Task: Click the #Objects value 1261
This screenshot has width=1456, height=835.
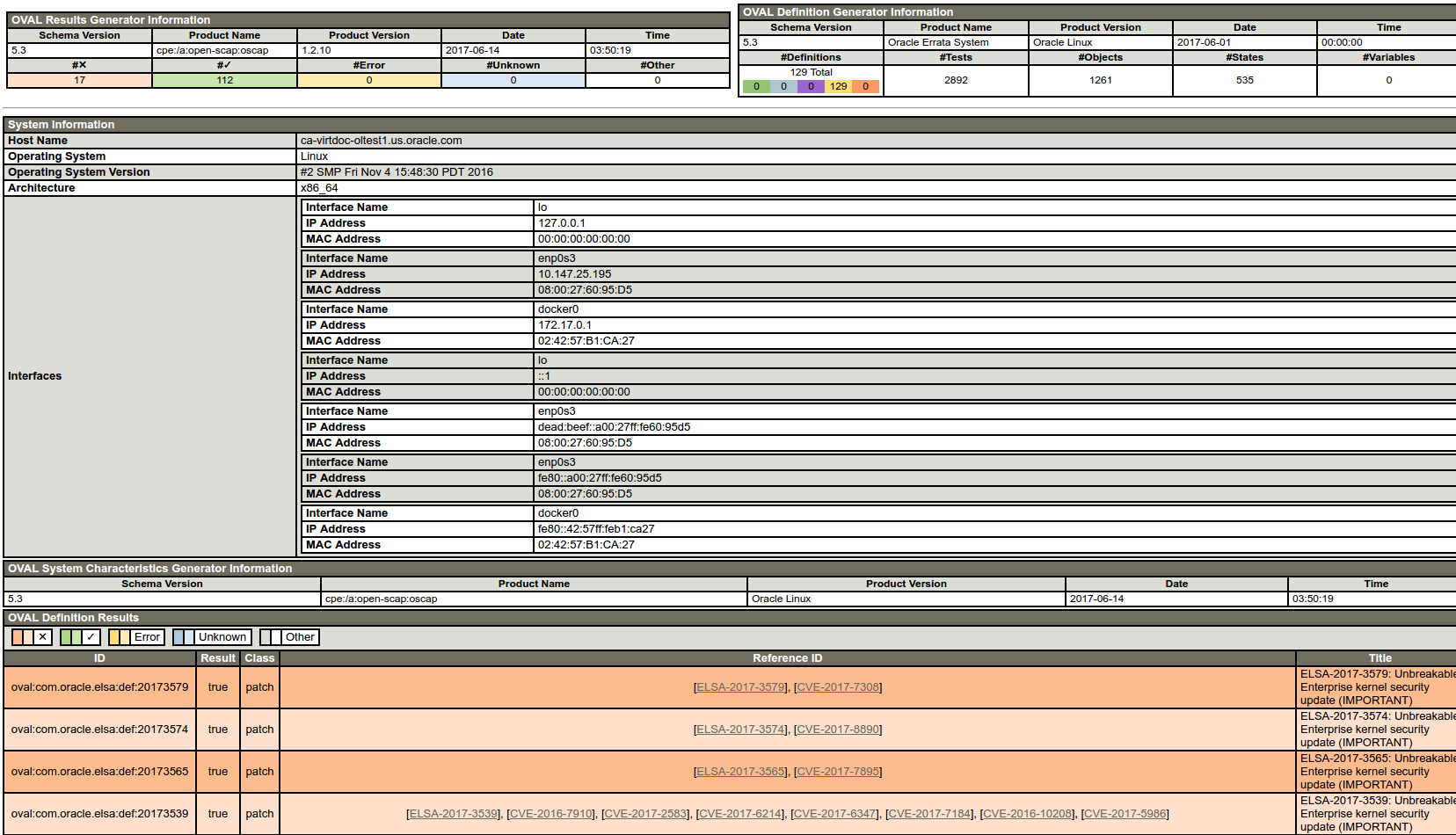Action: click(x=1101, y=80)
